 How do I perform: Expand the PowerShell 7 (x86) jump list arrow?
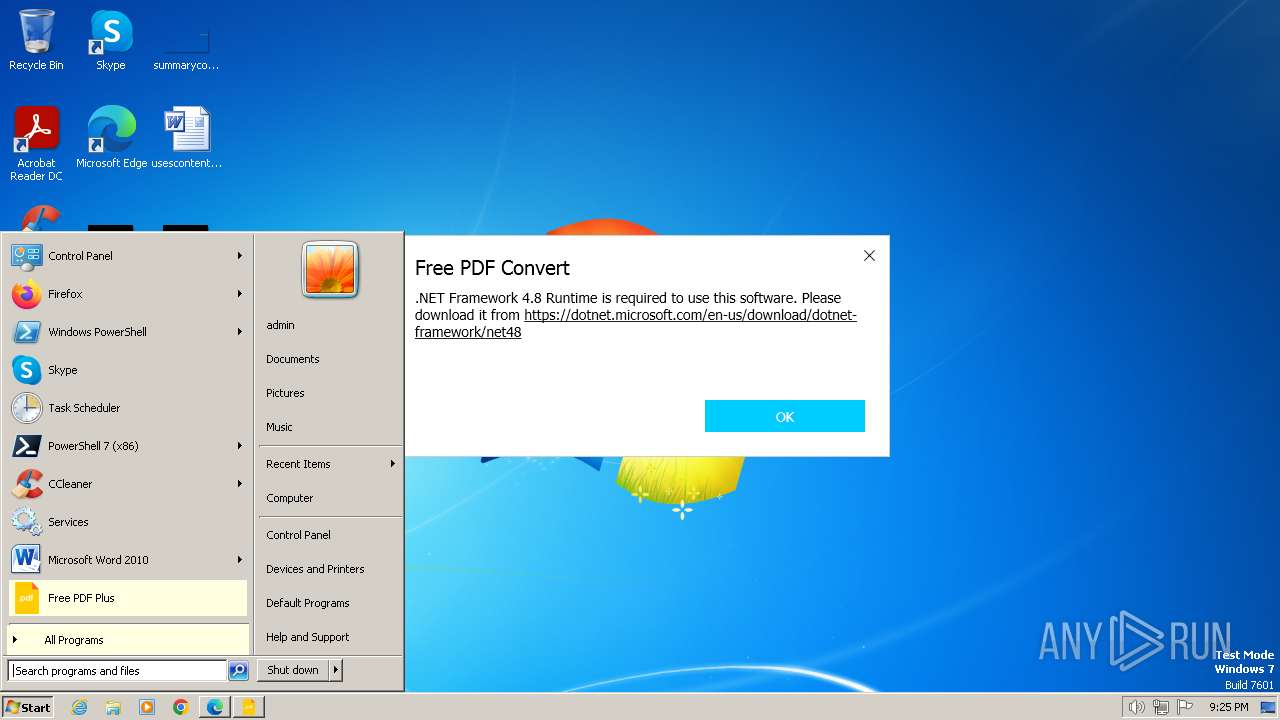tap(240, 446)
